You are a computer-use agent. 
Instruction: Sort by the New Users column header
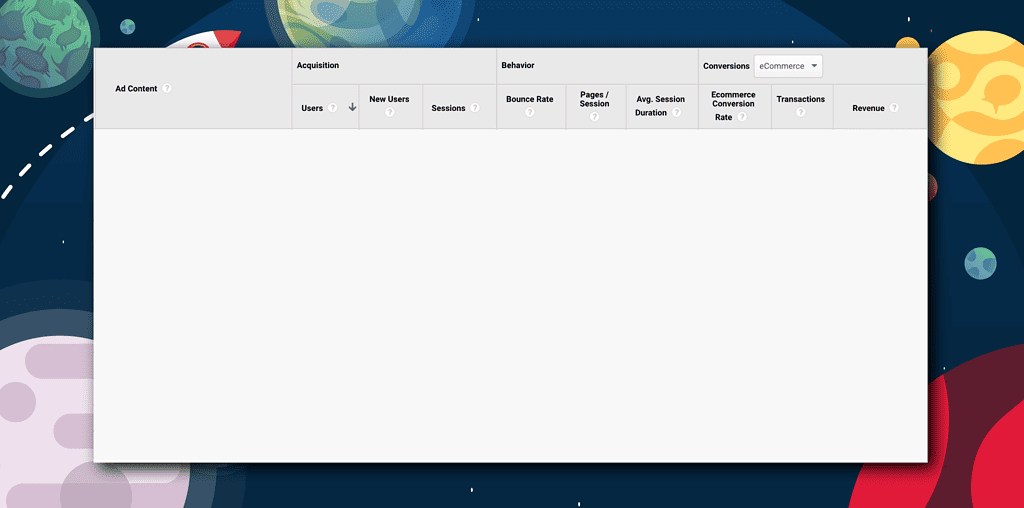tap(389, 99)
